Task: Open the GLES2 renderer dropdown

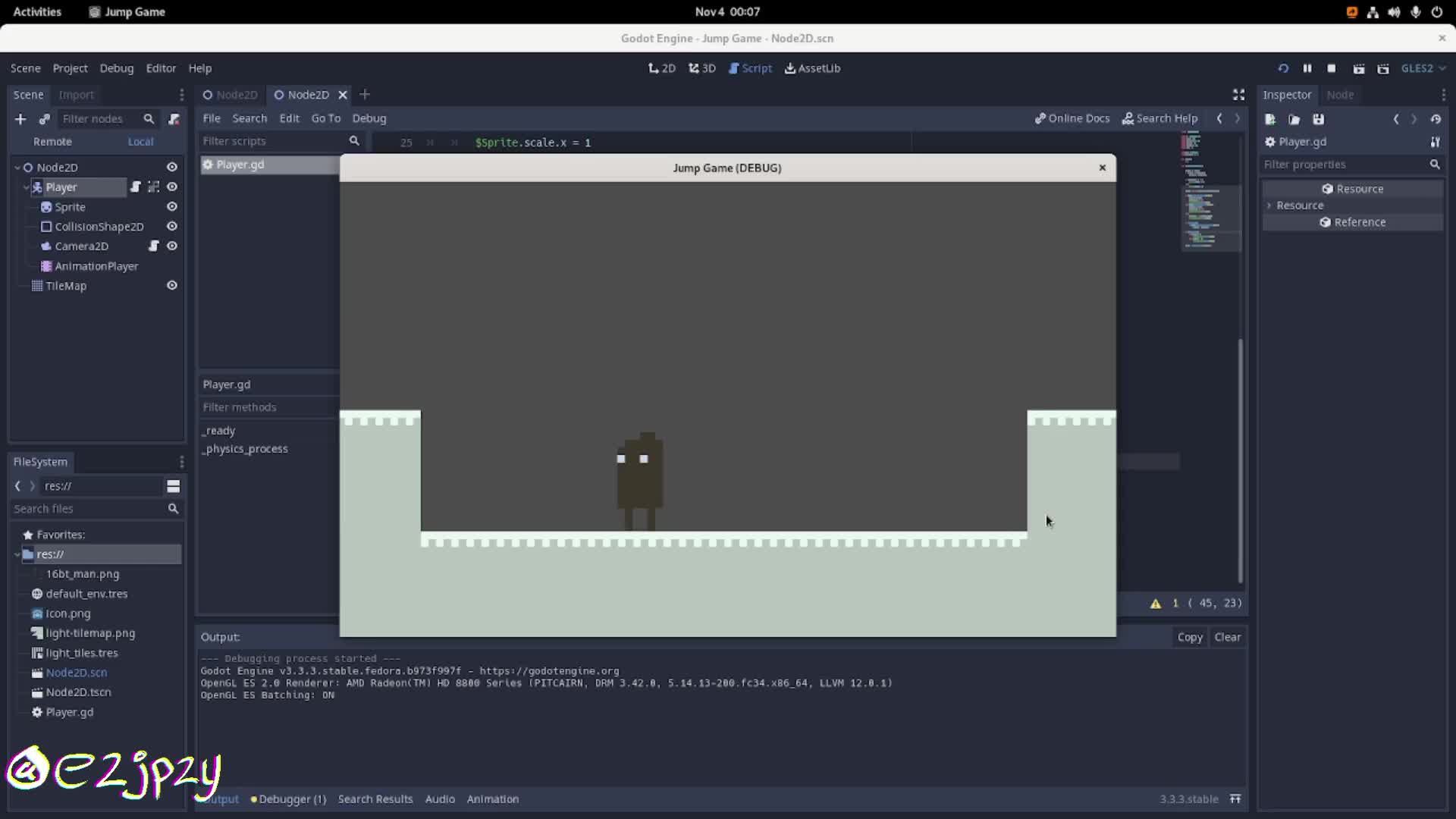Action: [x=1423, y=68]
